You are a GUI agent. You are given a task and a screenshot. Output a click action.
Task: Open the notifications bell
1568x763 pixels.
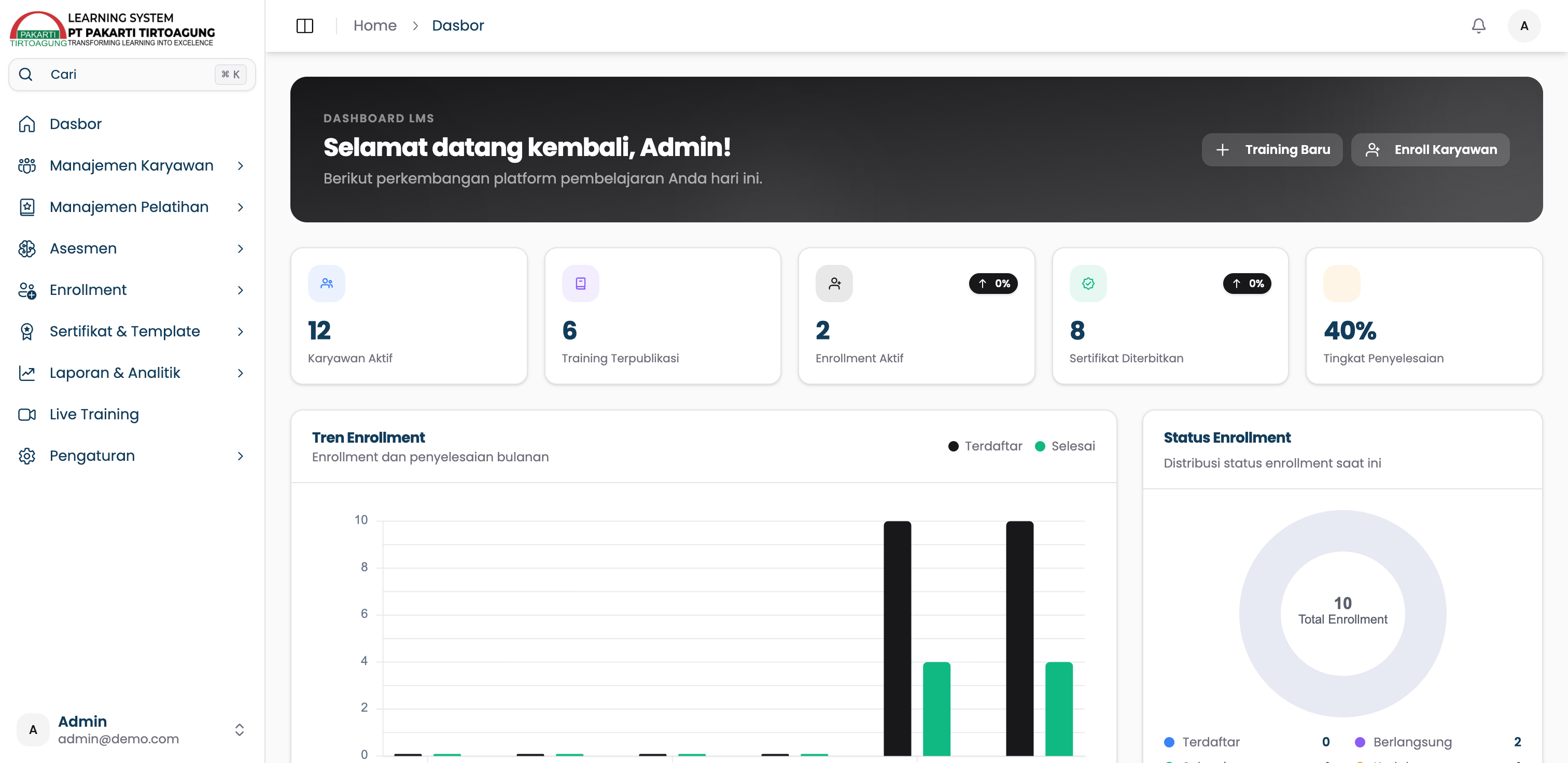pyautogui.click(x=1478, y=25)
